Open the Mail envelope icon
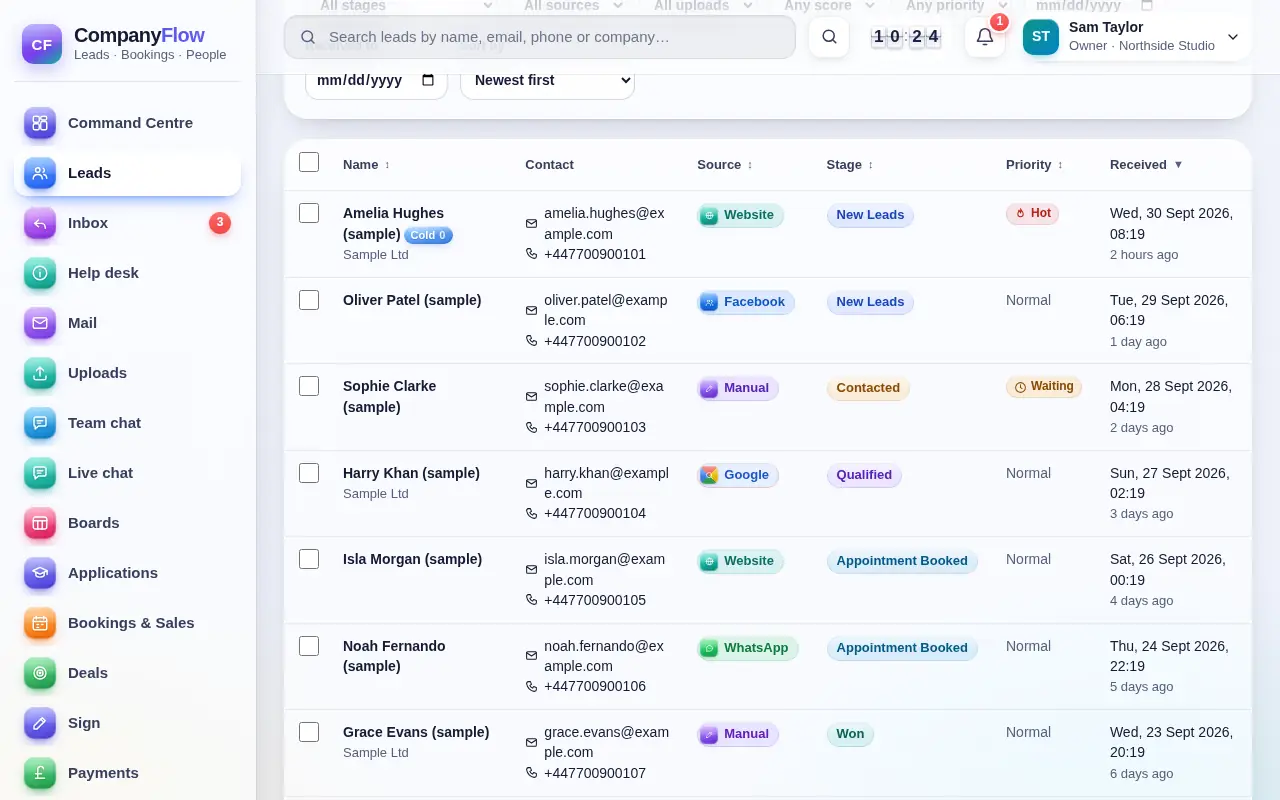 coord(40,323)
